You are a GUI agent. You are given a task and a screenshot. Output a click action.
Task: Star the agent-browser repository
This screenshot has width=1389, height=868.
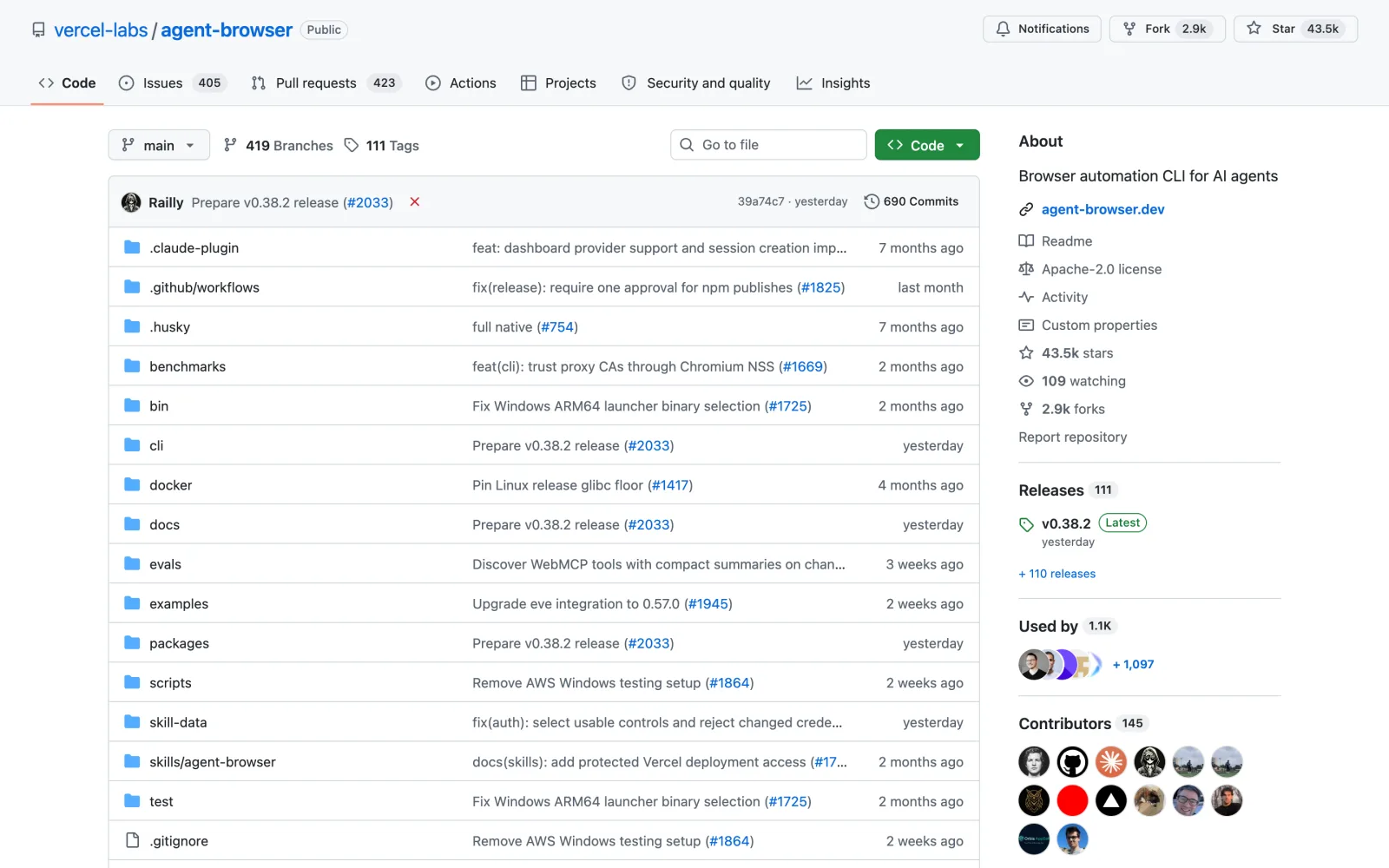pyautogui.click(x=1295, y=29)
